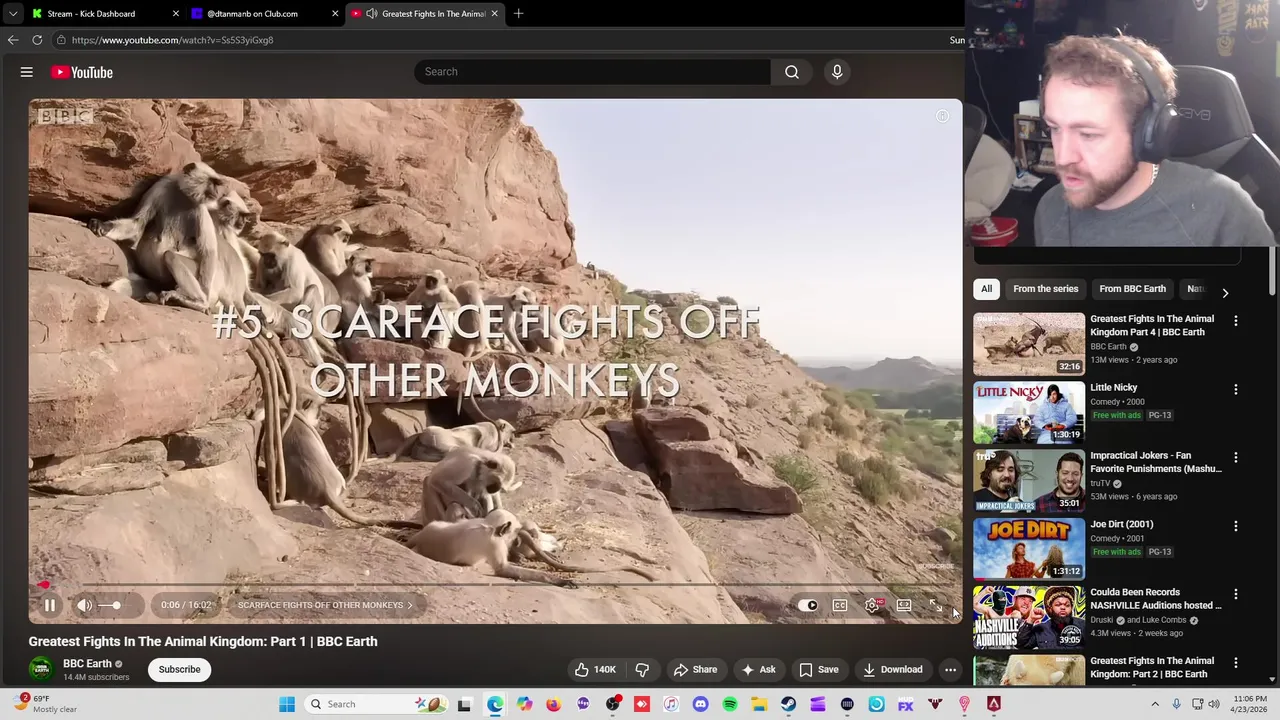Open Greatest Fights Part 4 thumbnail

(x=1029, y=343)
